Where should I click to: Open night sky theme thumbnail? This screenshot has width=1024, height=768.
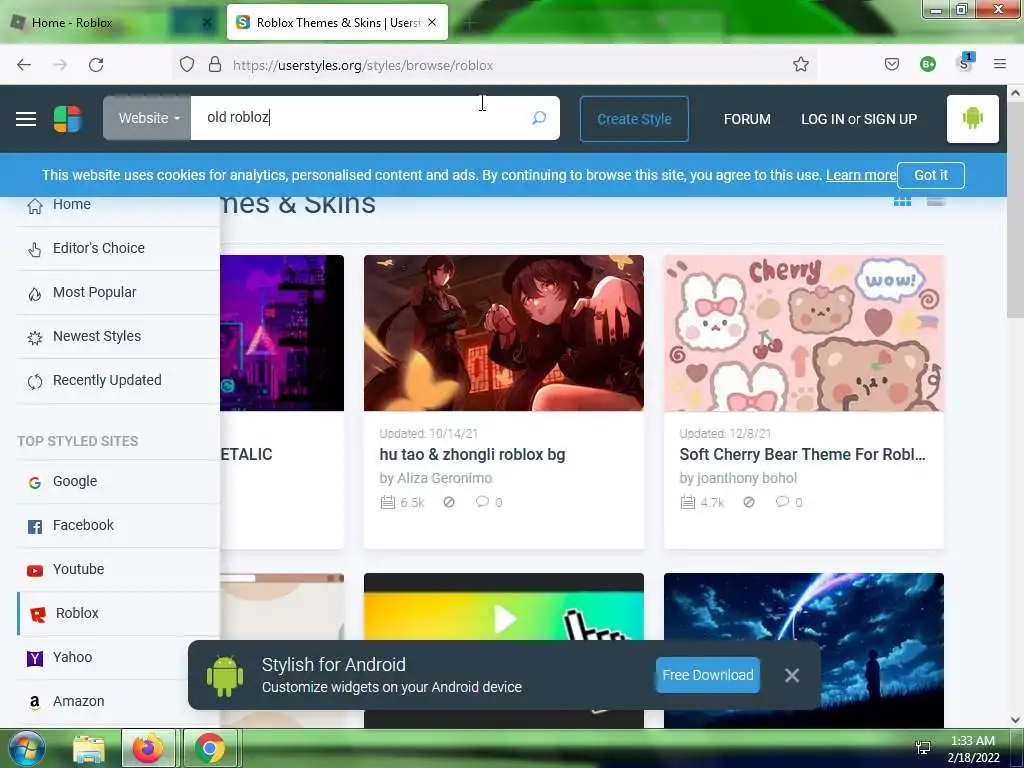tap(803, 650)
